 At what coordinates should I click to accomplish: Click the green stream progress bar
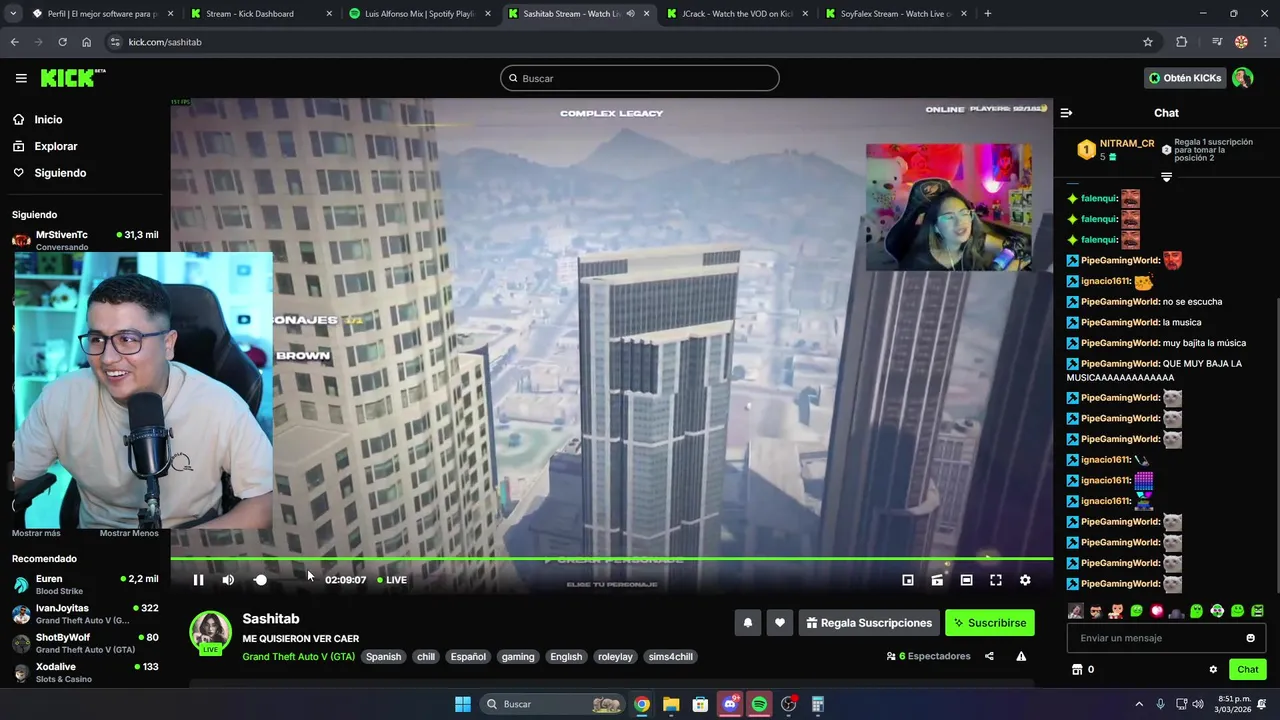coord(611,558)
